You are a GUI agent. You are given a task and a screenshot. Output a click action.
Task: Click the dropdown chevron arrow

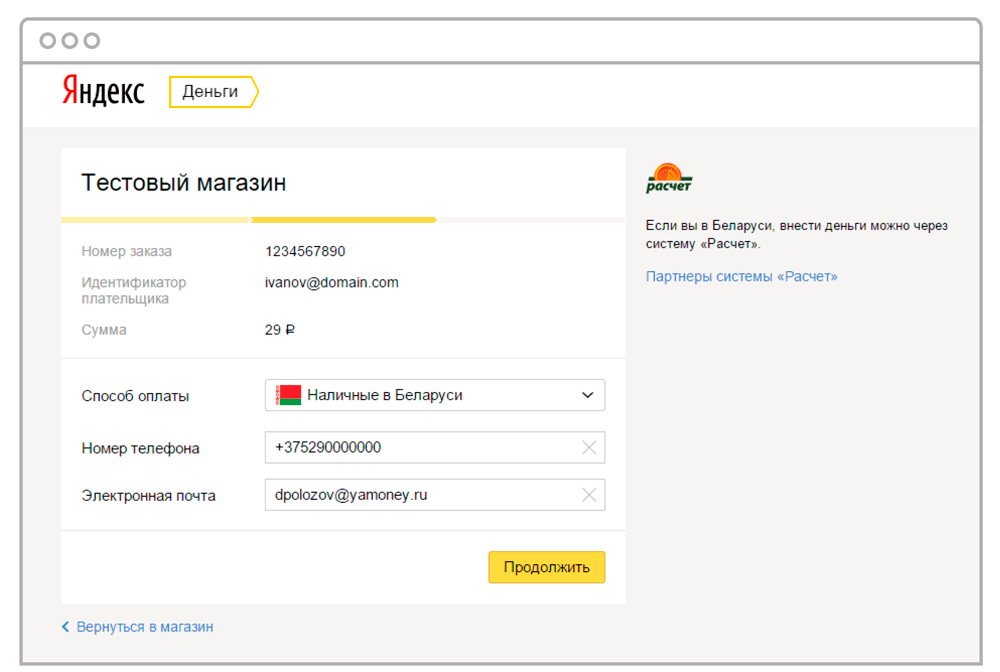coord(587,395)
